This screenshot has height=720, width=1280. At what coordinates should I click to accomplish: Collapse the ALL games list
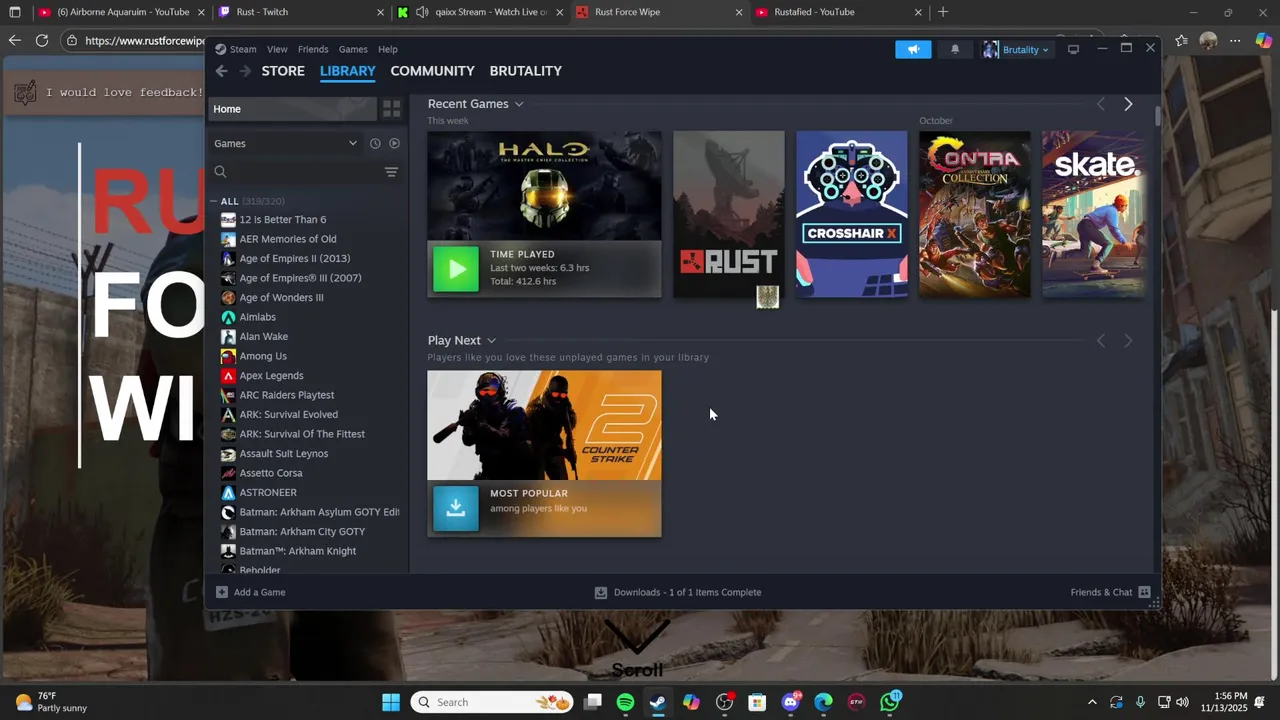[x=214, y=201]
